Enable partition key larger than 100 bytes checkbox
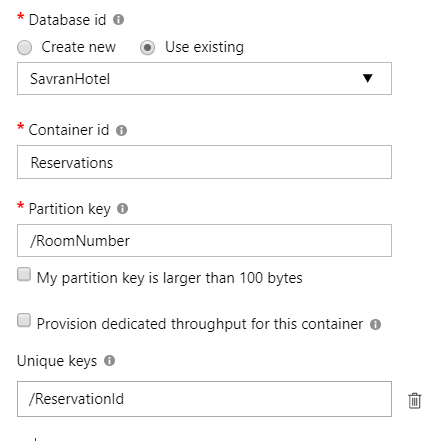Screen dimensions: 437x441 [24, 275]
